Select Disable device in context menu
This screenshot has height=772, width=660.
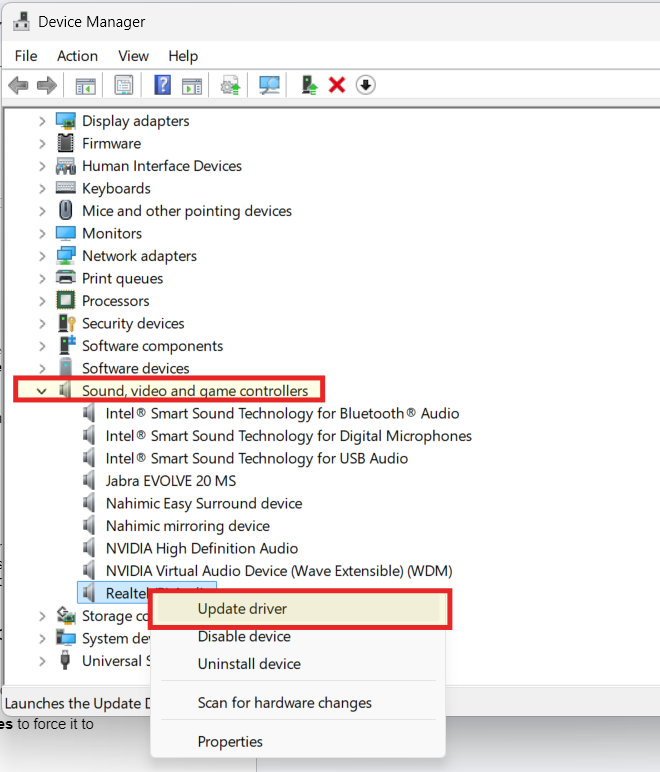click(244, 637)
